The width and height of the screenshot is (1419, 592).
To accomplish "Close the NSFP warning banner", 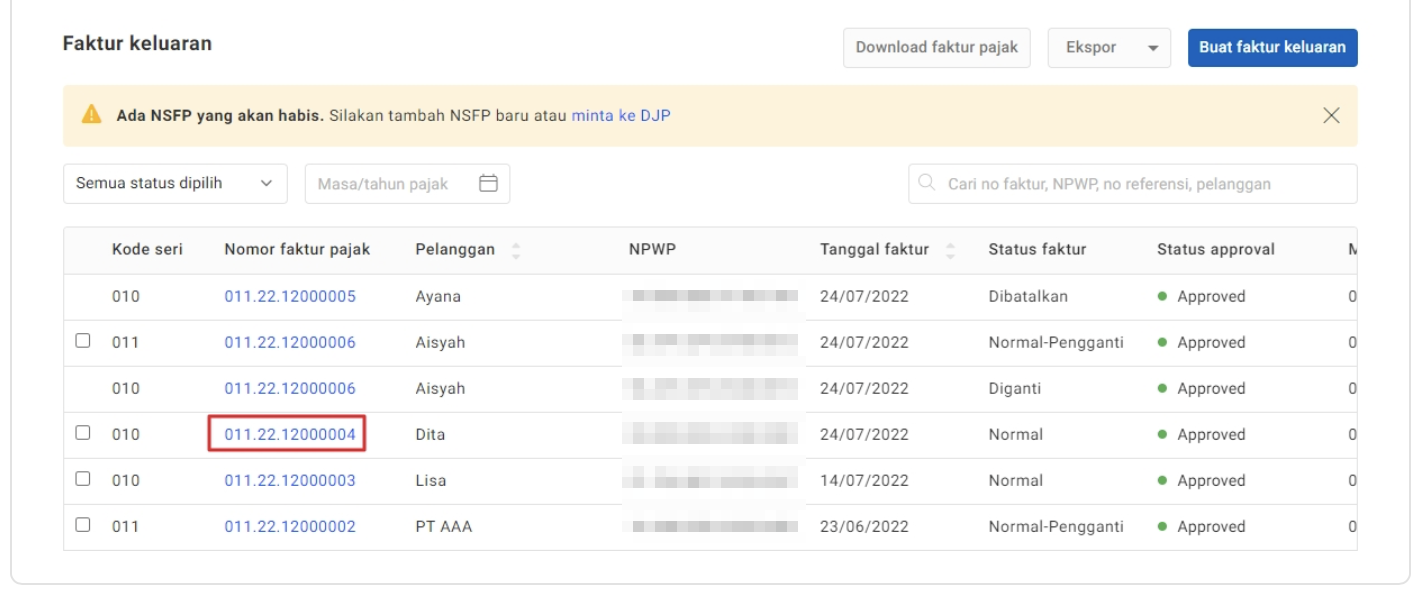I will coord(1331,115).
